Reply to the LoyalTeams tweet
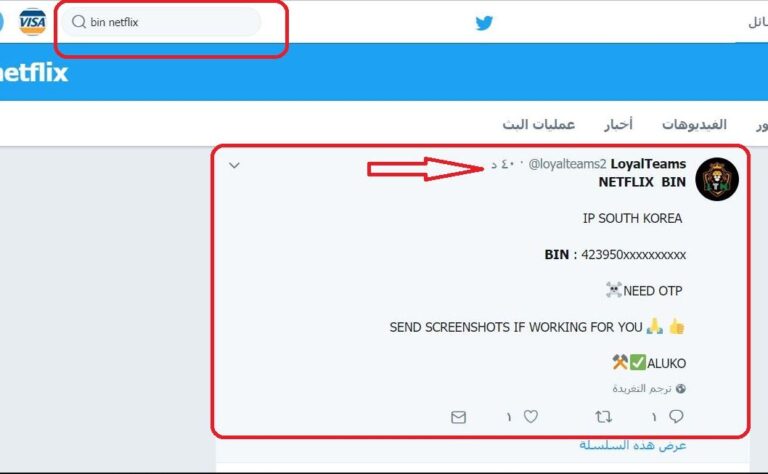The height and width of the screenshot is (474, 768). click(x=676, y=417)
